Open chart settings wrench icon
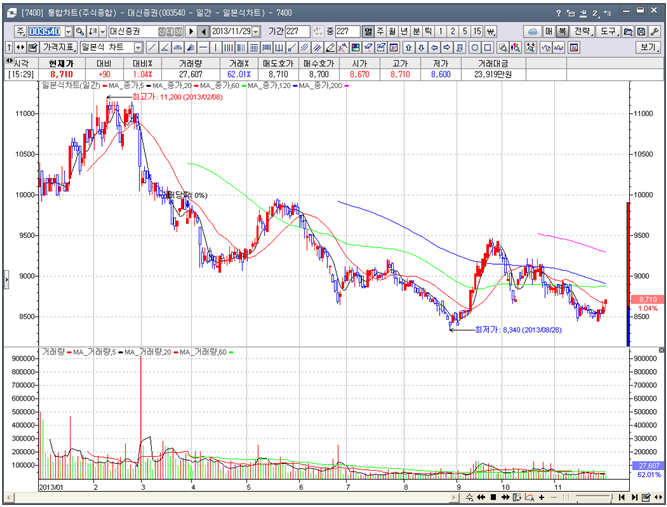The image size is (667, 507). tap(654, 31)
